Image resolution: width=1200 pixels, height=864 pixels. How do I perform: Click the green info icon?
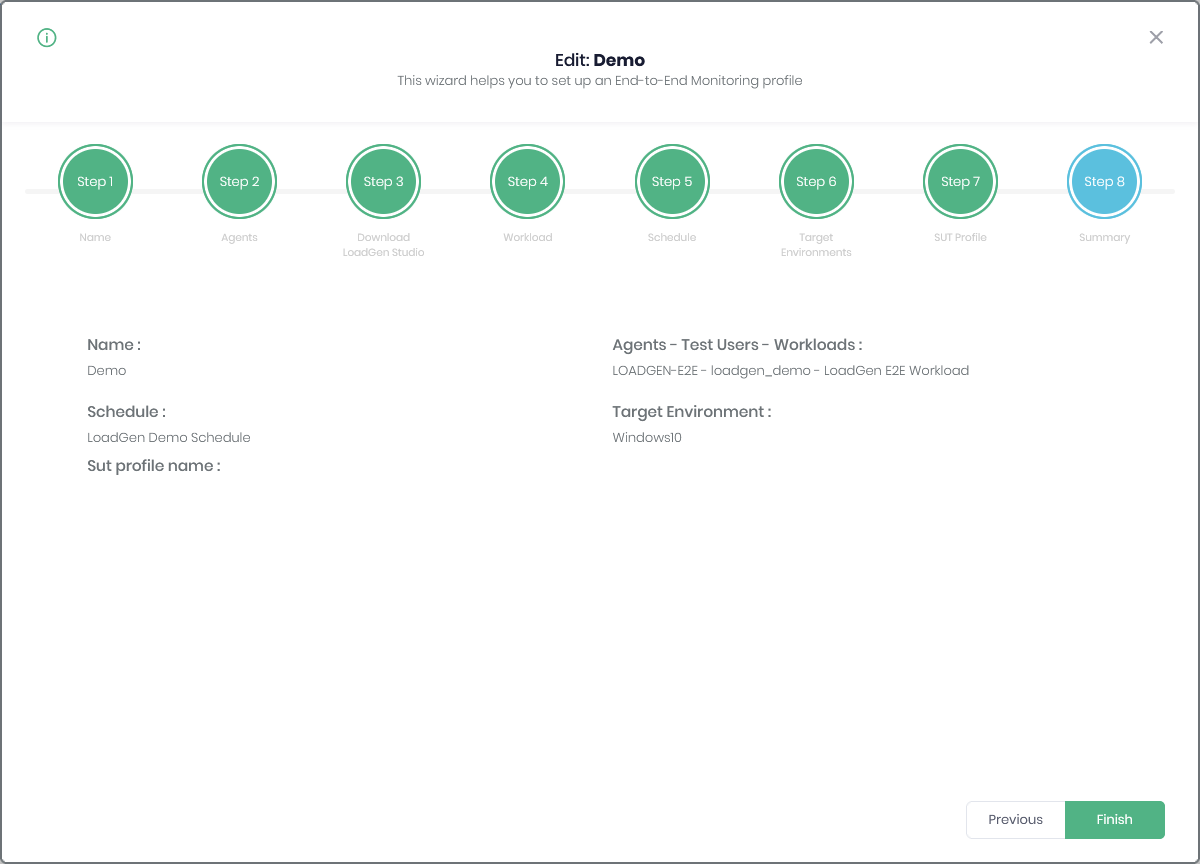click(47, 38)
